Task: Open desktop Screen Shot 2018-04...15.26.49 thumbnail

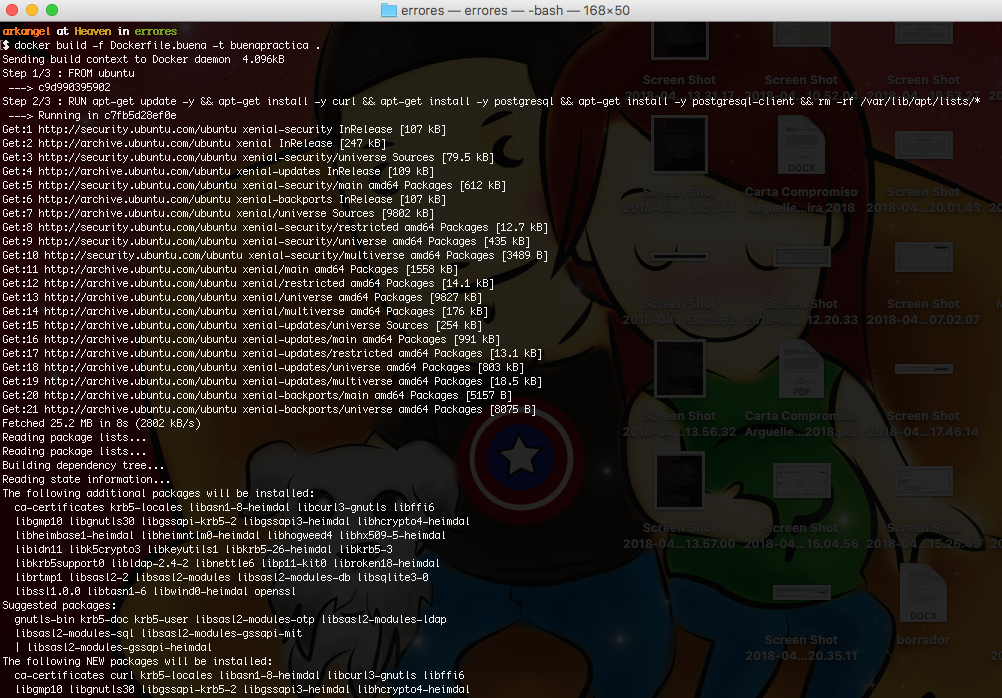Action: pyautogui.click(x=923, y=481)
